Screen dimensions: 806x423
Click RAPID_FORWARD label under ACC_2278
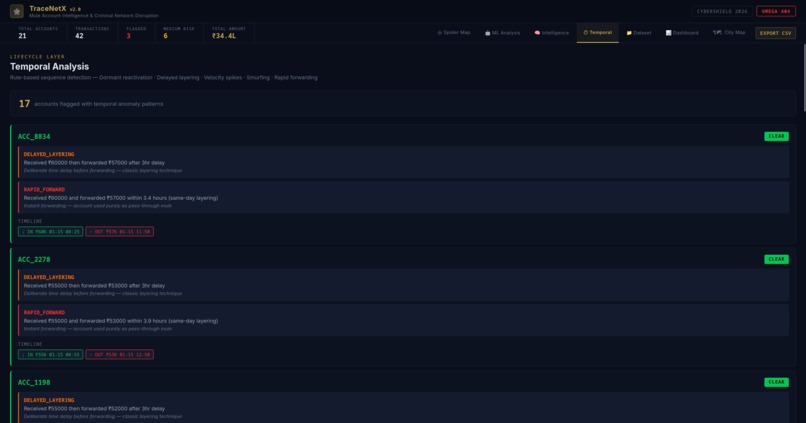(44, 312)
